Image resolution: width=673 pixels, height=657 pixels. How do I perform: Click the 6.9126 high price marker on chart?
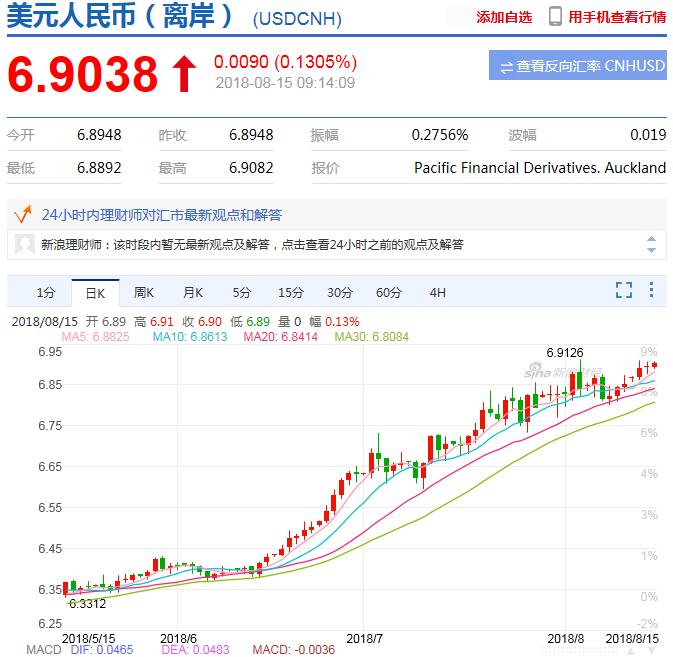pyautogui.click(x=565, y=352)
